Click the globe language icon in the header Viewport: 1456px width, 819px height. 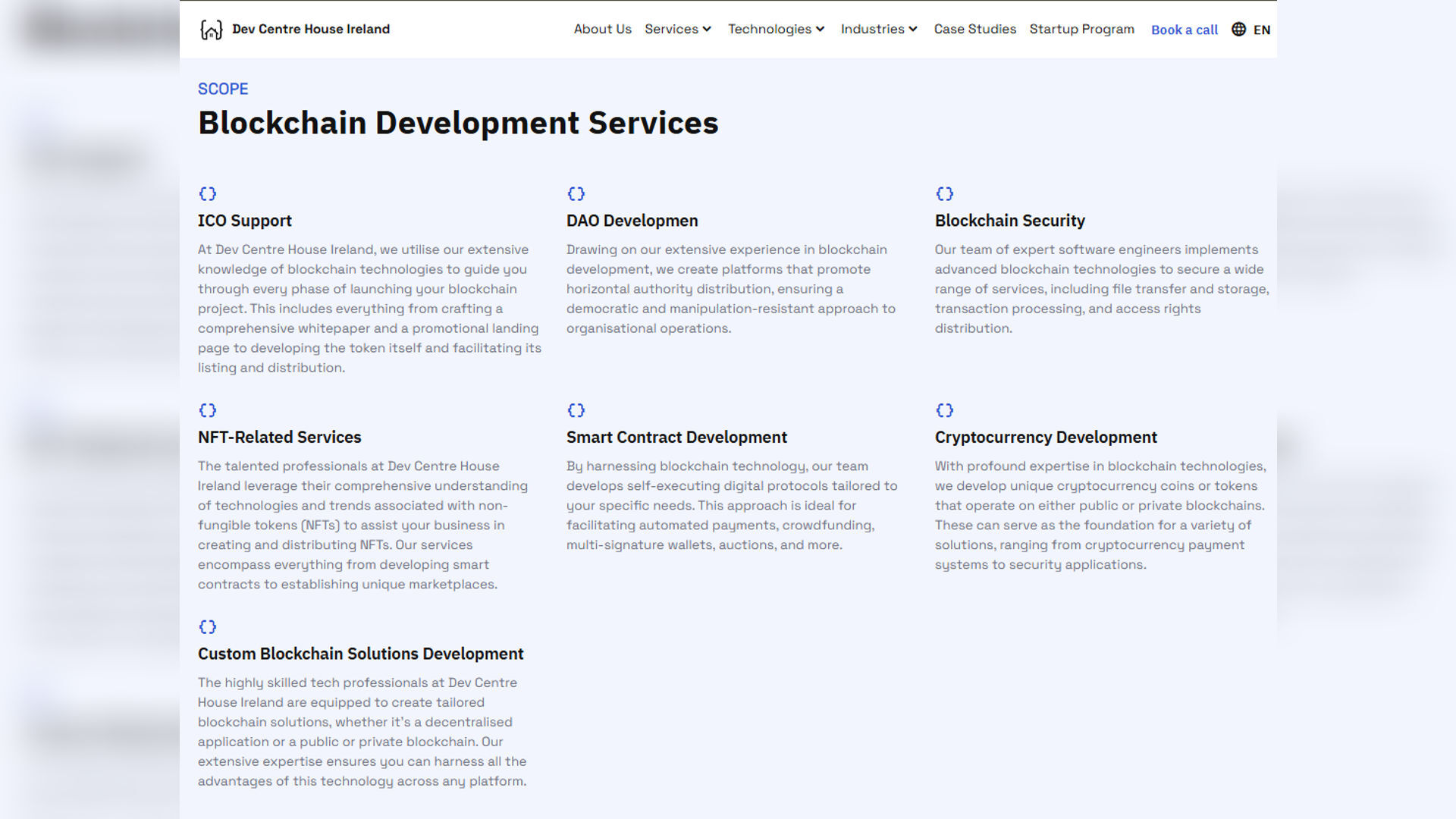click(1238, 29)
